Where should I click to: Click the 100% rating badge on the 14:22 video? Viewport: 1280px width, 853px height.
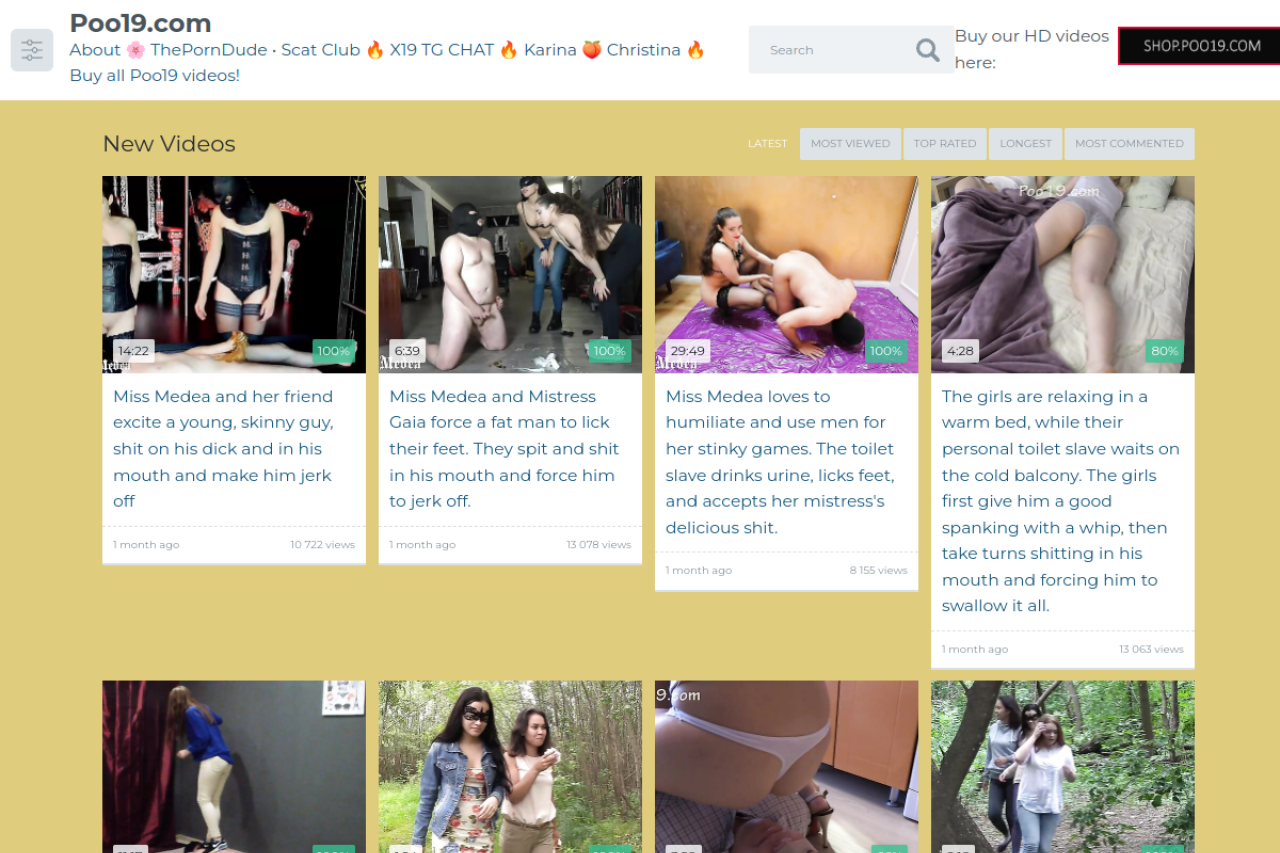coord(333,351)
